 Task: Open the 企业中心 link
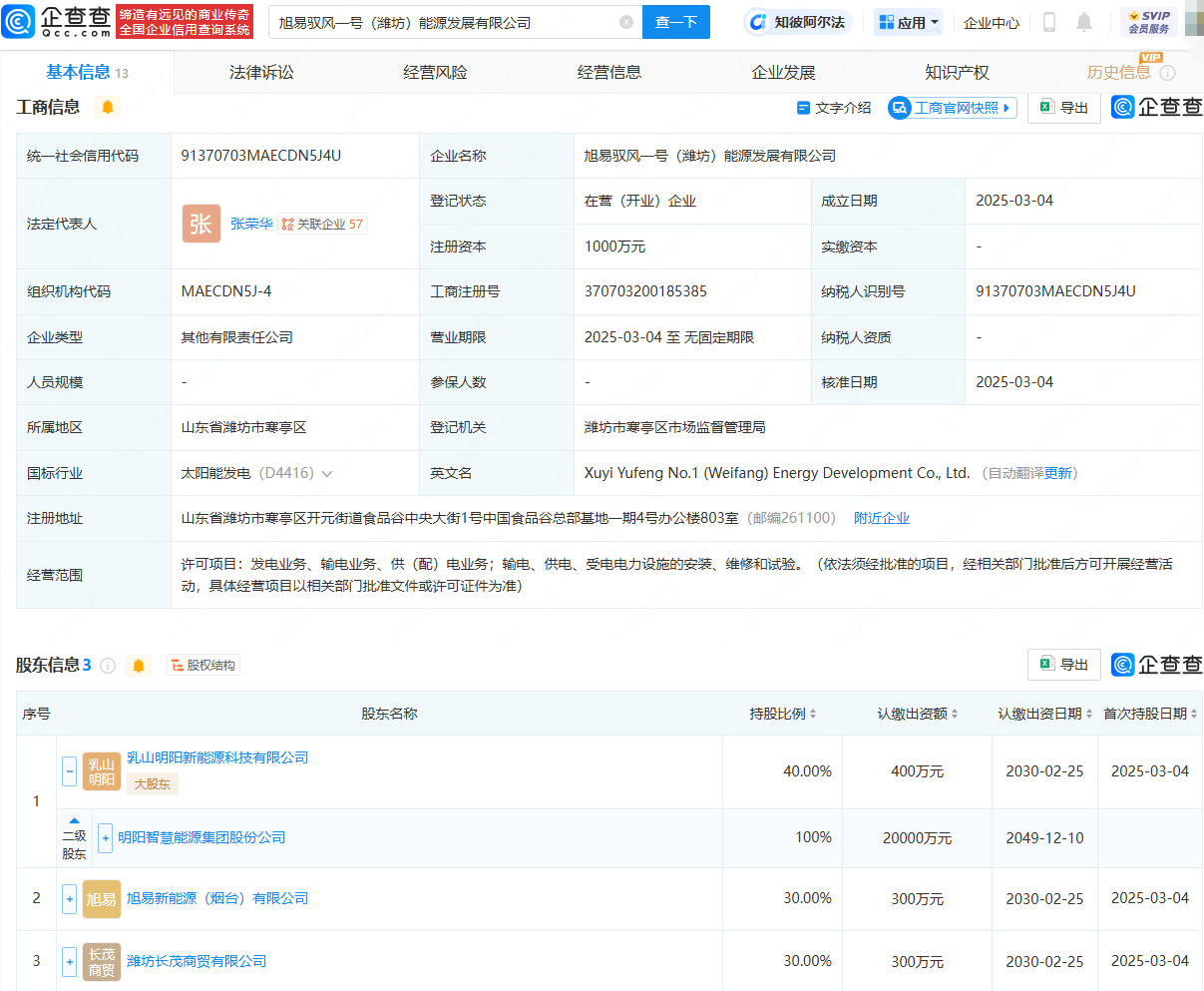pos(992,22)
